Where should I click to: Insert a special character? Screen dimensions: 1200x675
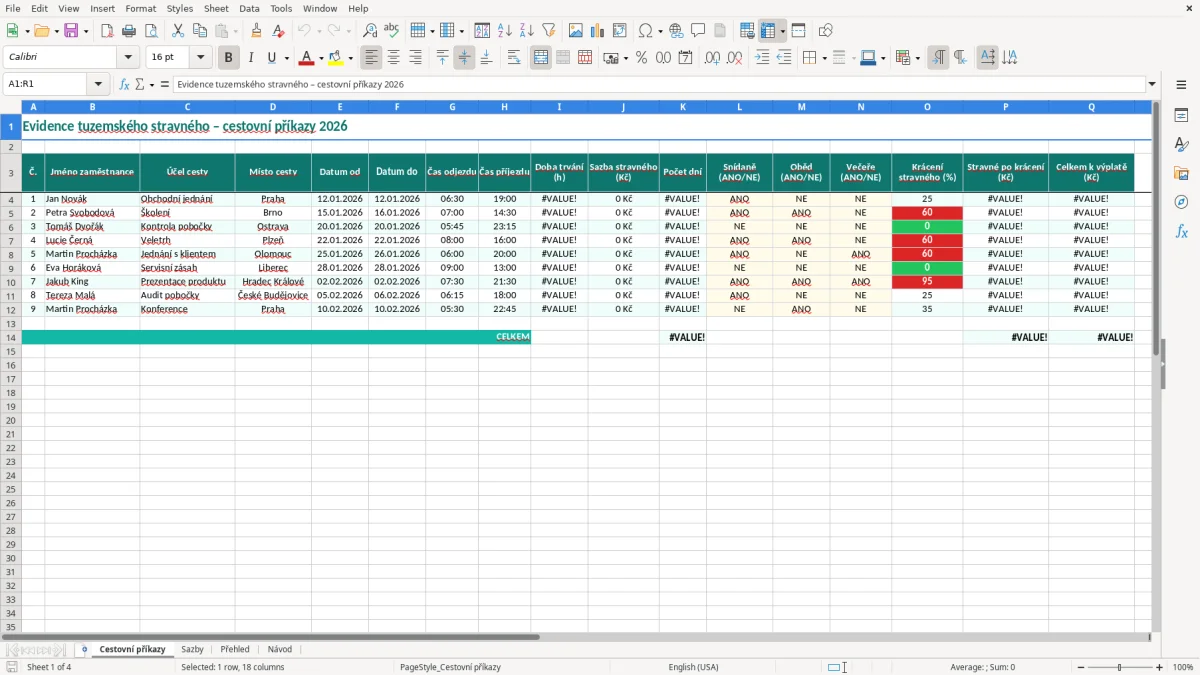point(645,31)
